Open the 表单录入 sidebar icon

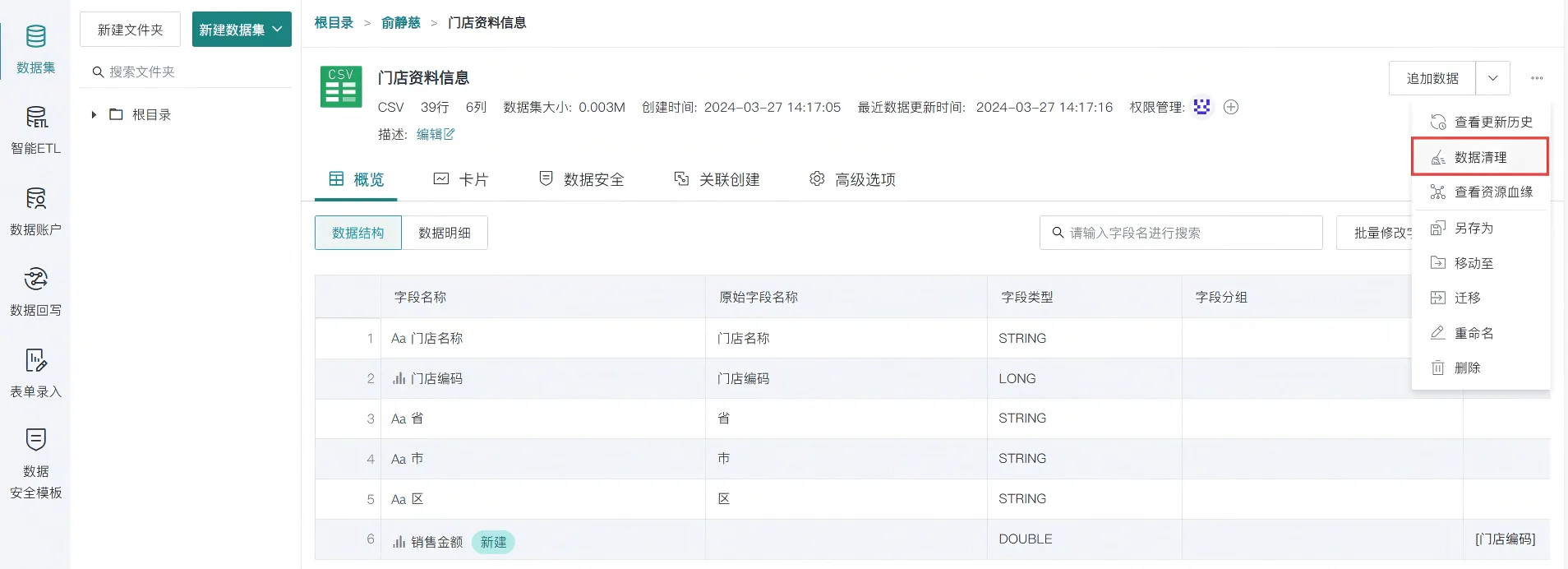(35, 372)
